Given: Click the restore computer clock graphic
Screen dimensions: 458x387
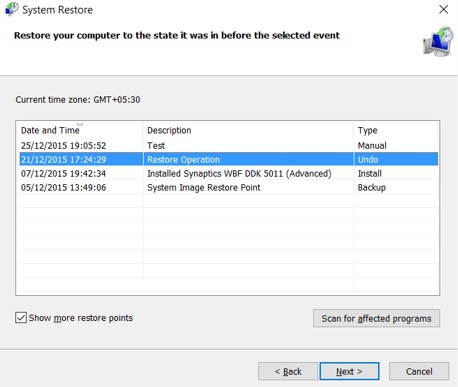Looking at the screenshot, I should pyautogui.click(x=438, y=42).
